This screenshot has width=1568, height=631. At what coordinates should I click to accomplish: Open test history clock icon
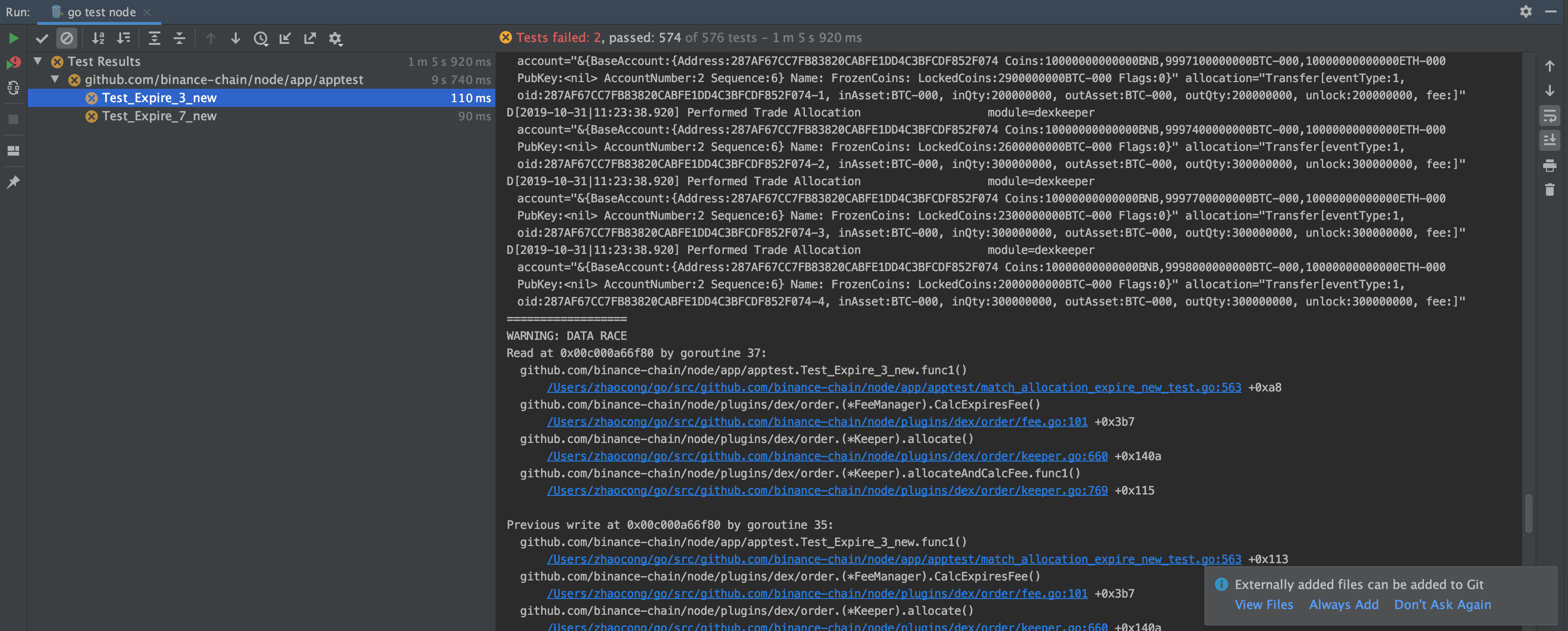(x=261, y=38)
